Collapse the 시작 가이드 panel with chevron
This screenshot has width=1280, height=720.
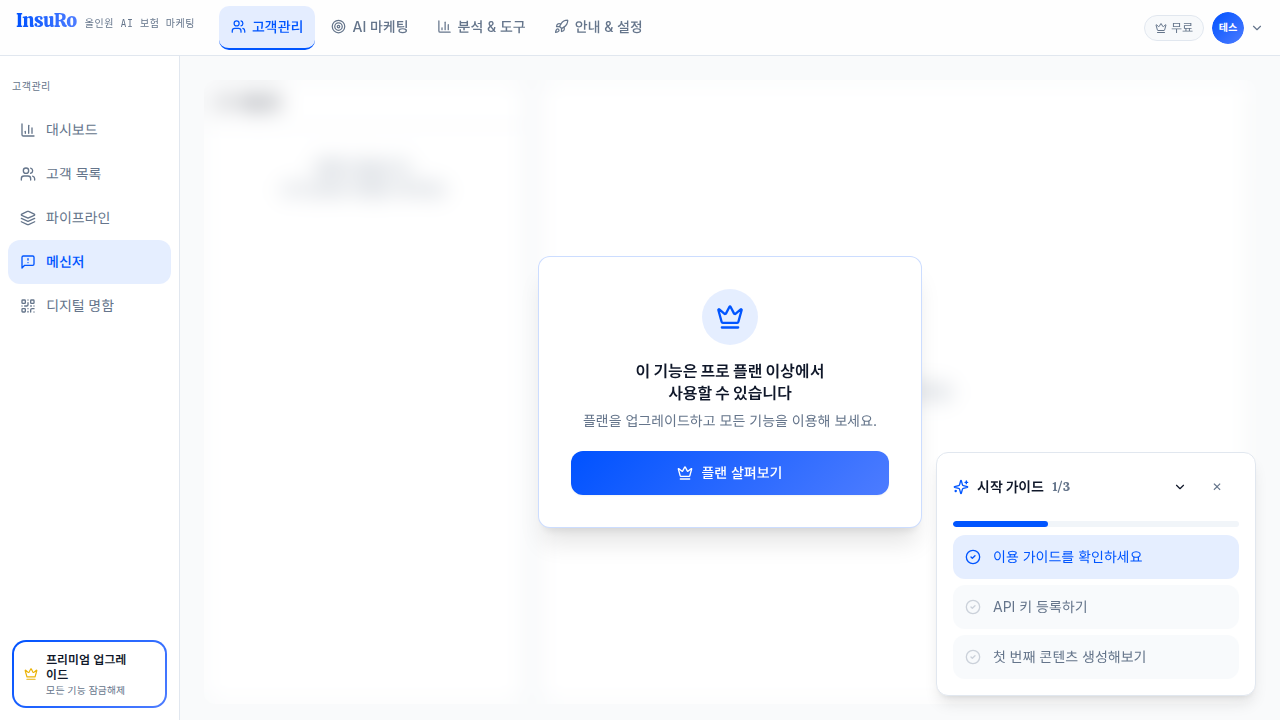click(x=1180, y=487)
